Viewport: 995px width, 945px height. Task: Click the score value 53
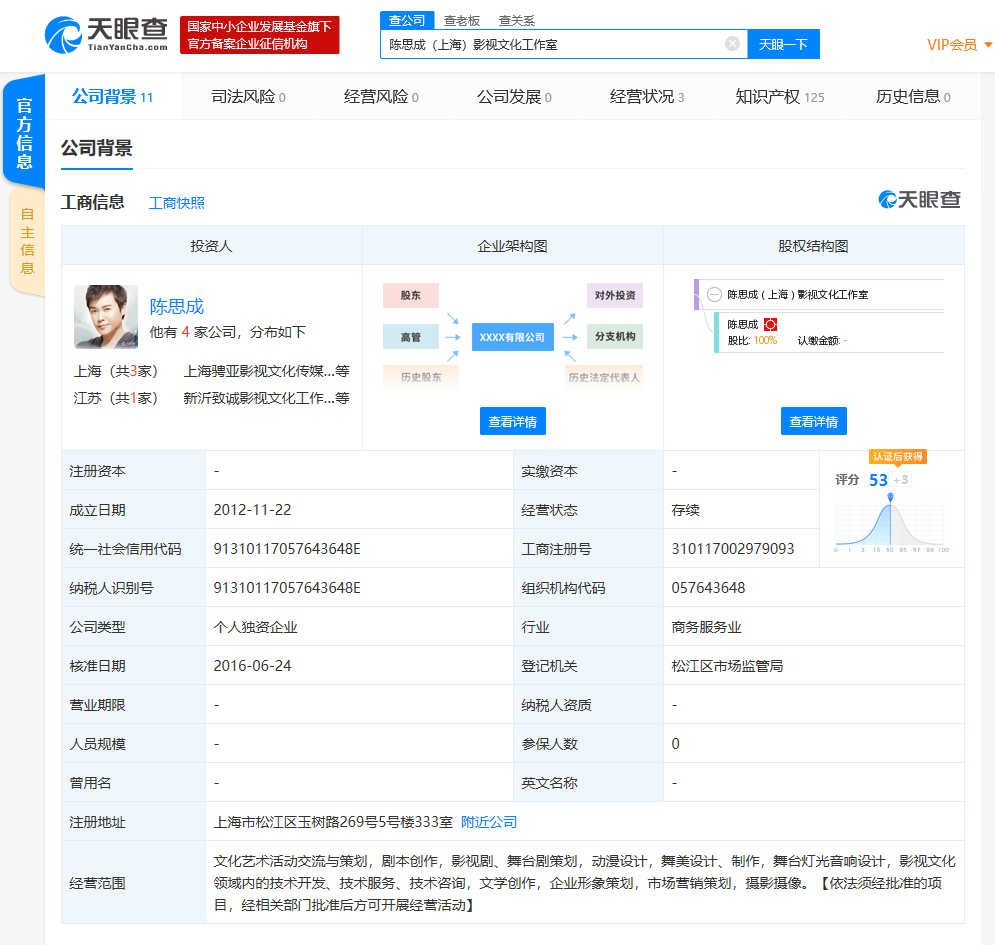tap(878, 480)
